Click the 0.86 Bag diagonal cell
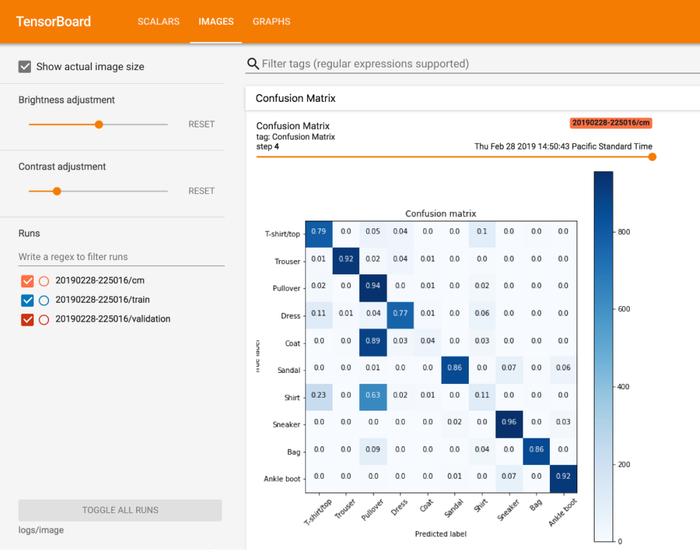Viewport: 700px width, 552px height. [537, 452]
